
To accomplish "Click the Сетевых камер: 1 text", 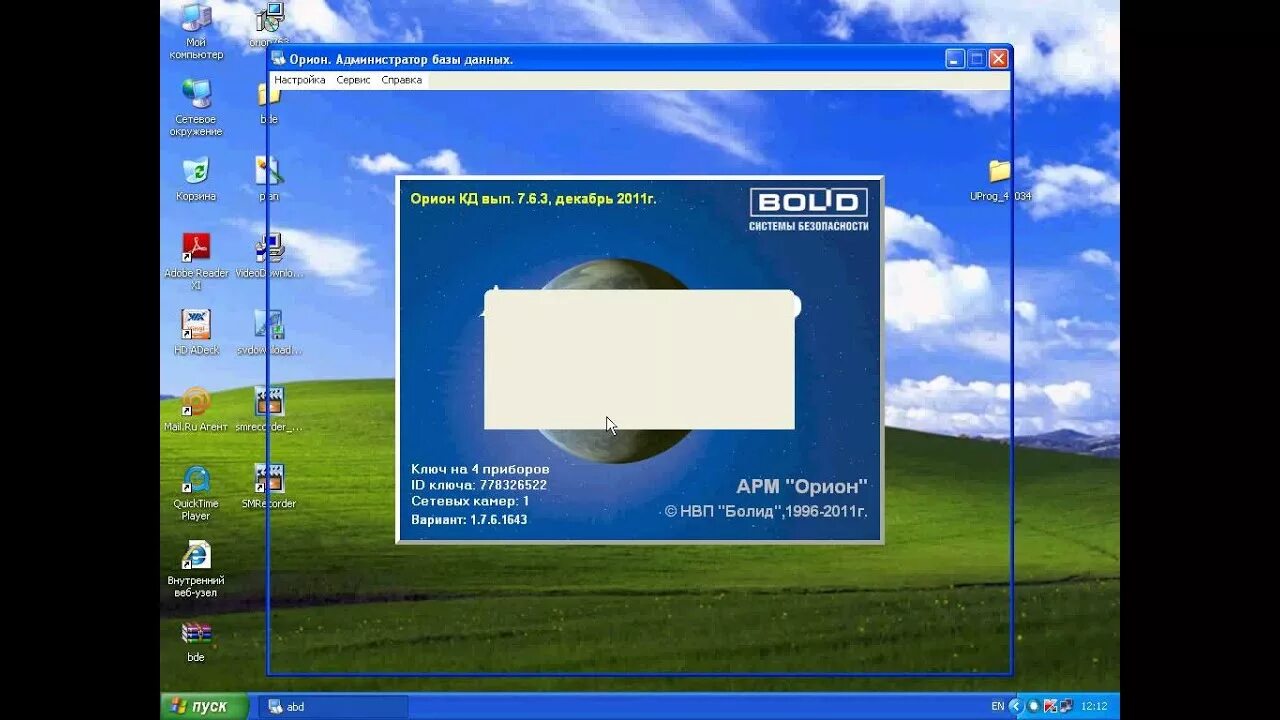I will coord(470,501).
